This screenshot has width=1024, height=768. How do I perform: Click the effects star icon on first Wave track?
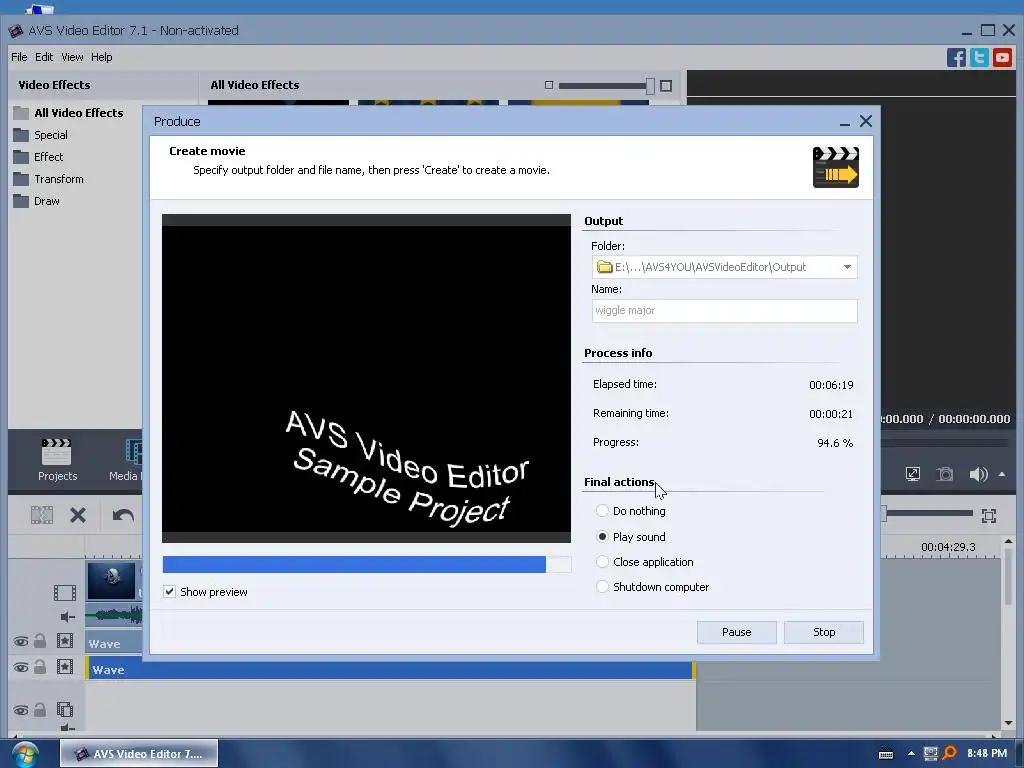[x=65, y=641]
